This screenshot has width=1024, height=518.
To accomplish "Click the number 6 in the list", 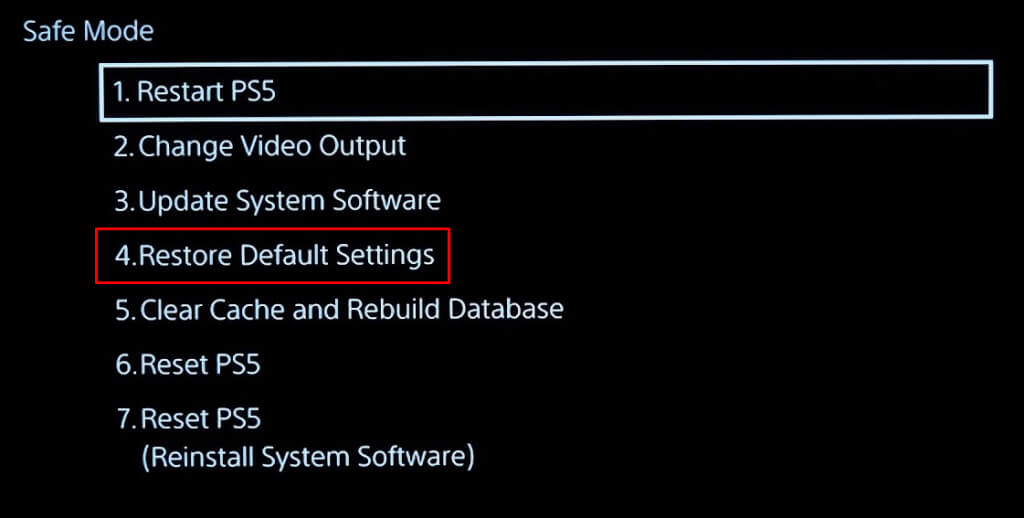I will pos(122,364).
